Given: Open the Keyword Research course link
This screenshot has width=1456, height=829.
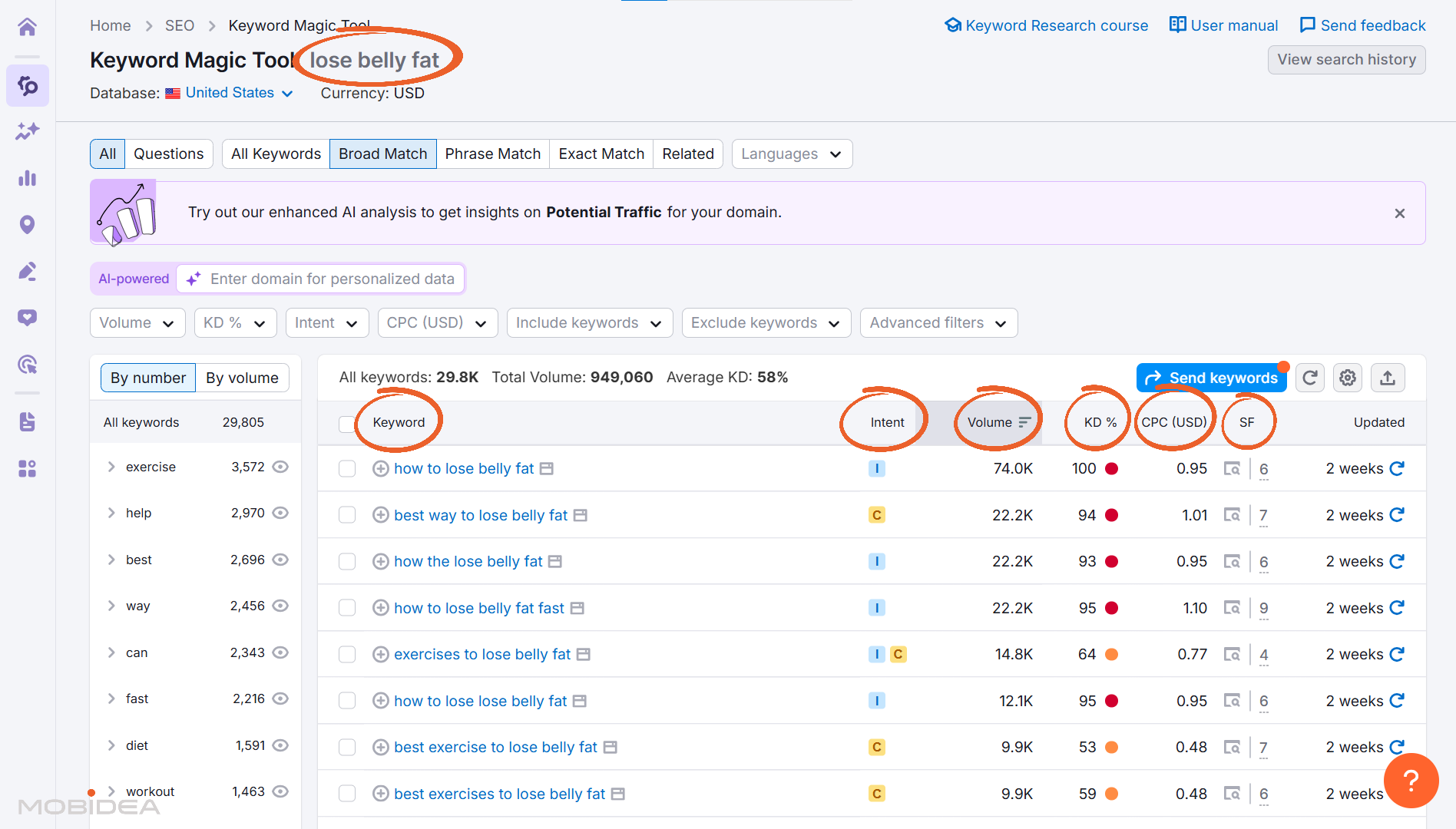Looking at the screenshot, I should coord(1046,25).
